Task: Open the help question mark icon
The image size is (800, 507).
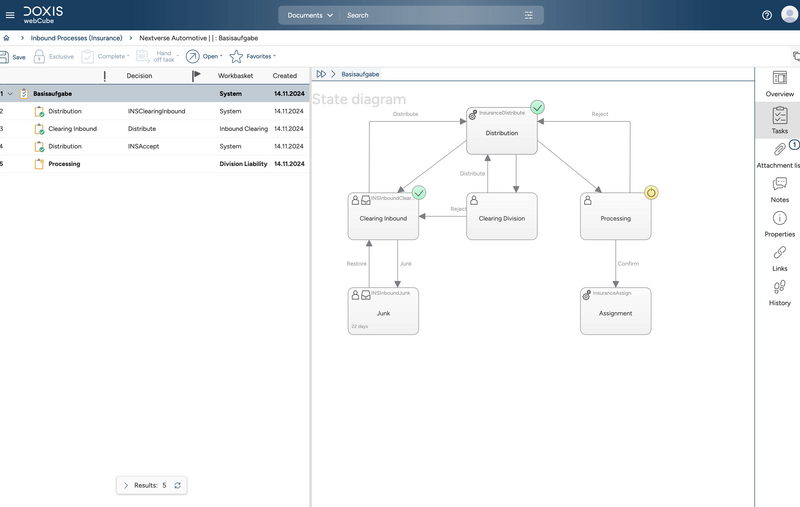Action: click(767, 15)
